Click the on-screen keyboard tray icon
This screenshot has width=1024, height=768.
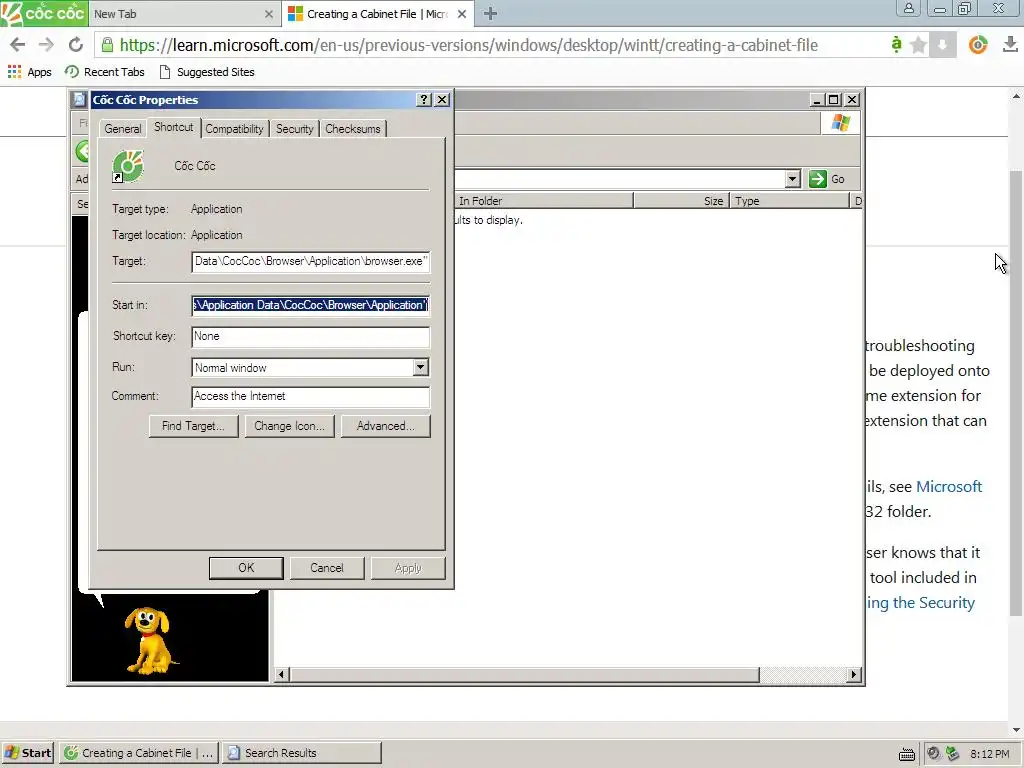pyautogui.click(x=906, y=754)
